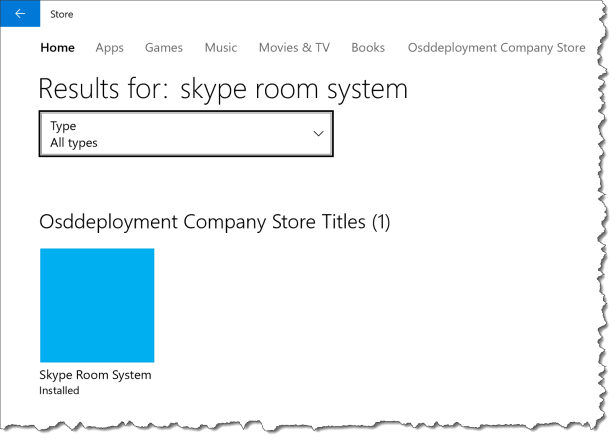This screenshot has width=616, height=440.
Task: Open the Skype Room System blue tile
Action: tap(97, 305)
